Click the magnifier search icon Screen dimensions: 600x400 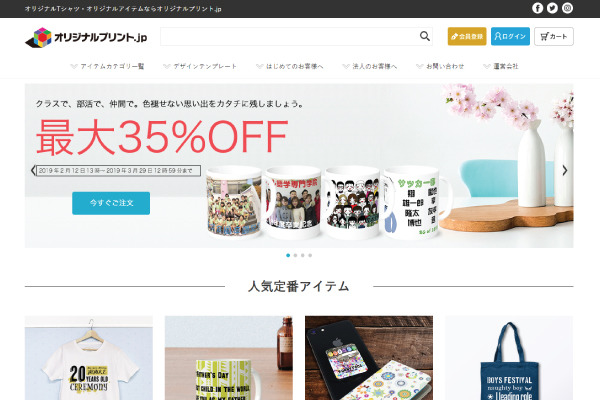[x=425, y=36]
